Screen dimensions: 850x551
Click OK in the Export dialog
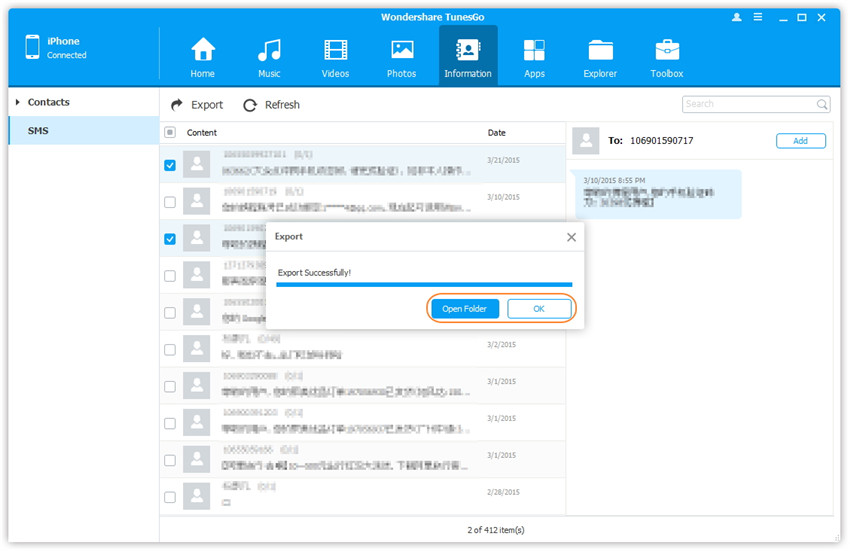(x=539, y=309)
